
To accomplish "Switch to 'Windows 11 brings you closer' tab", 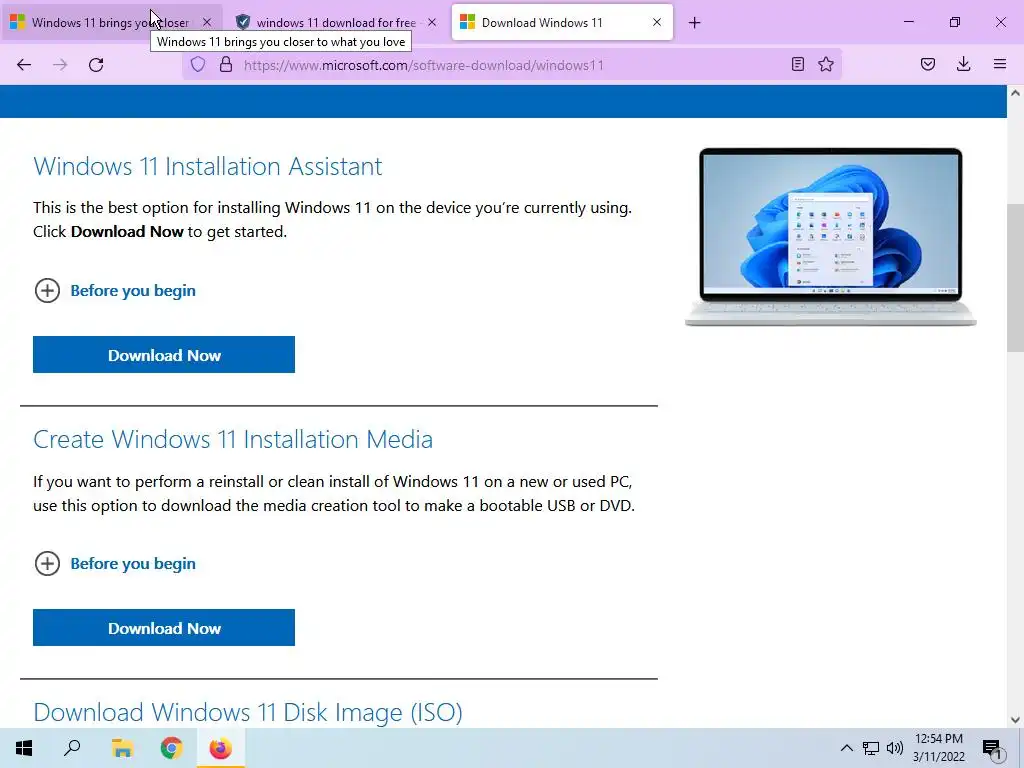I will point(112,22).
